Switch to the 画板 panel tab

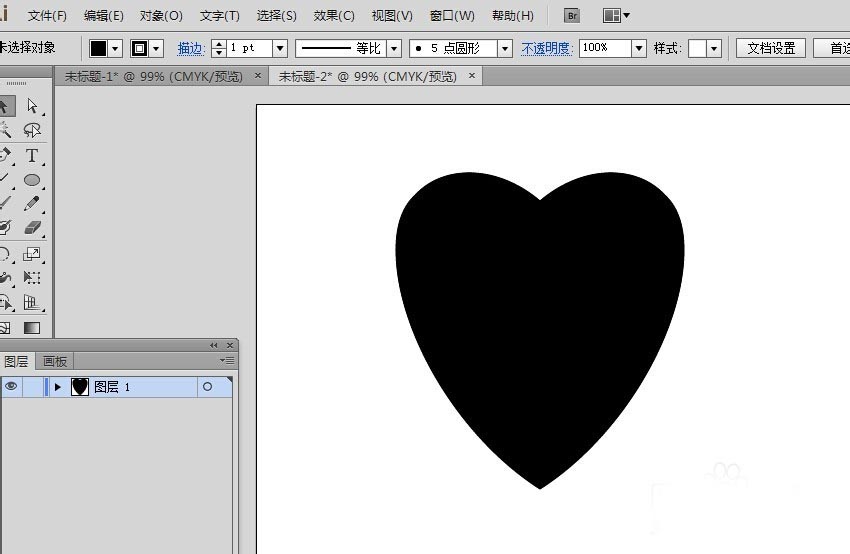click(x=55, y=361)
